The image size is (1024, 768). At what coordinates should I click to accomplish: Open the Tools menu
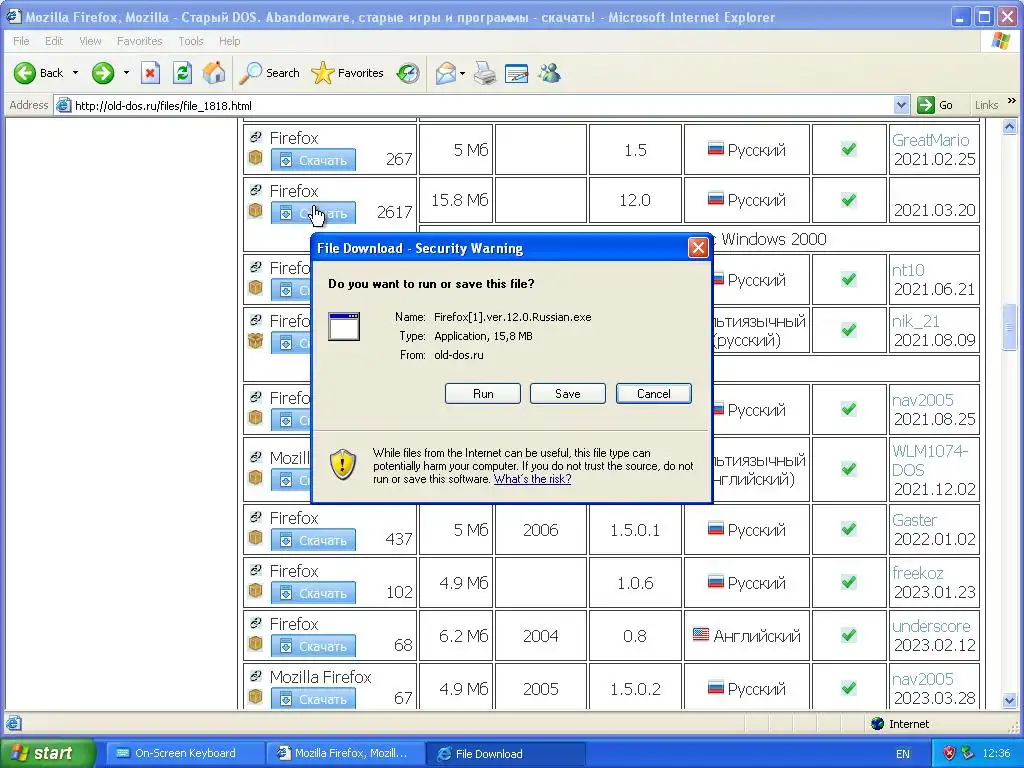coord(191,41)
